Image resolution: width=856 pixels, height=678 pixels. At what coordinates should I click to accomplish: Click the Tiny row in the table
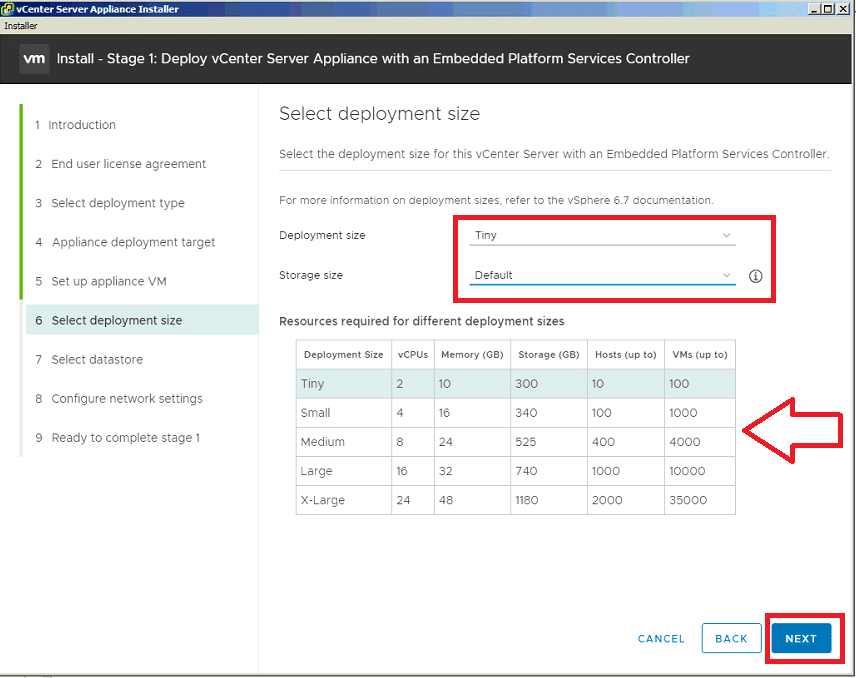(x=515, y=384)
